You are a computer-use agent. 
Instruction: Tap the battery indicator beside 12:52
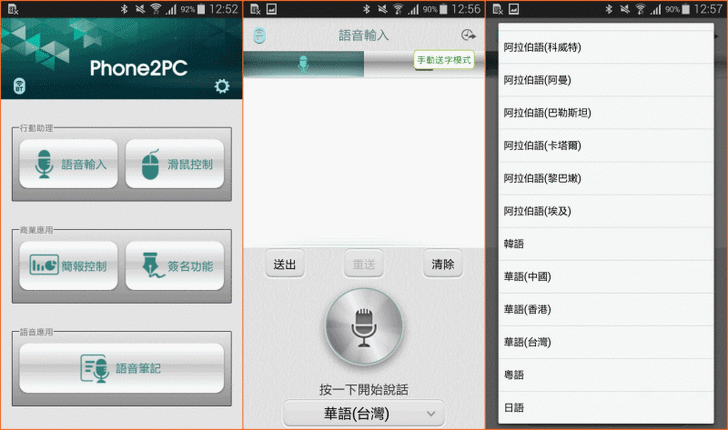(x=201, y=9)
